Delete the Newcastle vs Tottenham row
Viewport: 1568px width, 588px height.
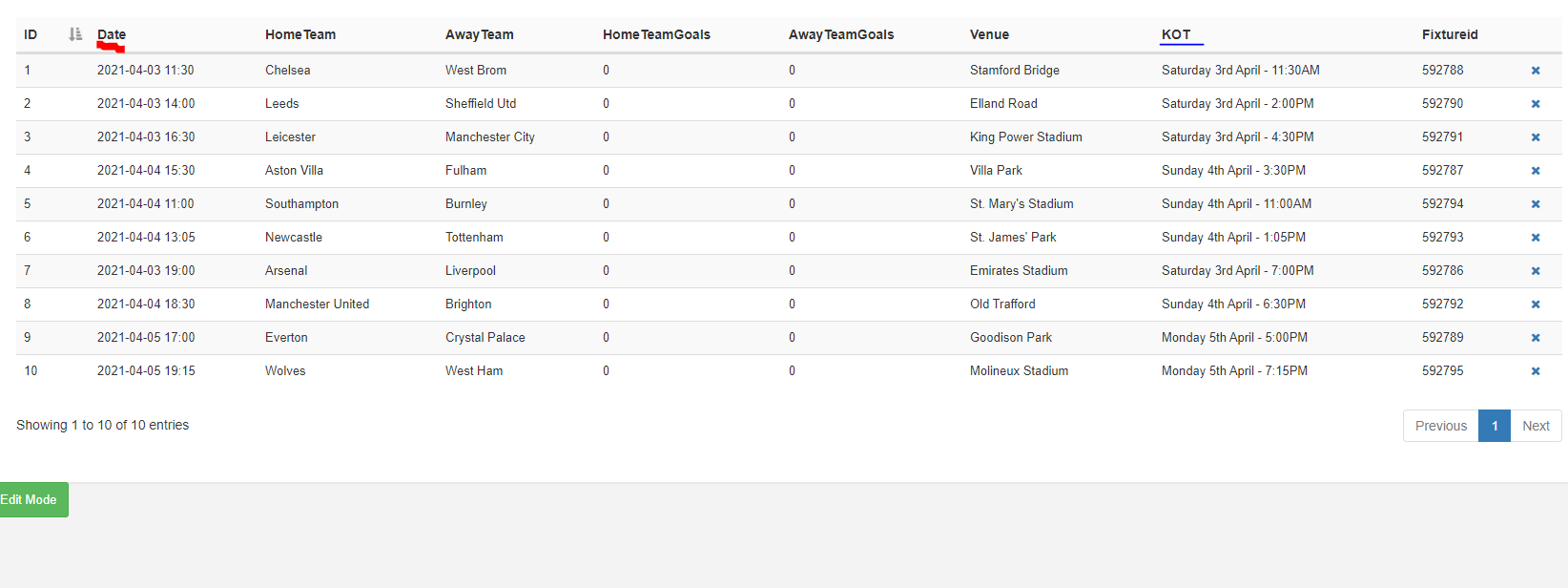[x=1536, y=238]
